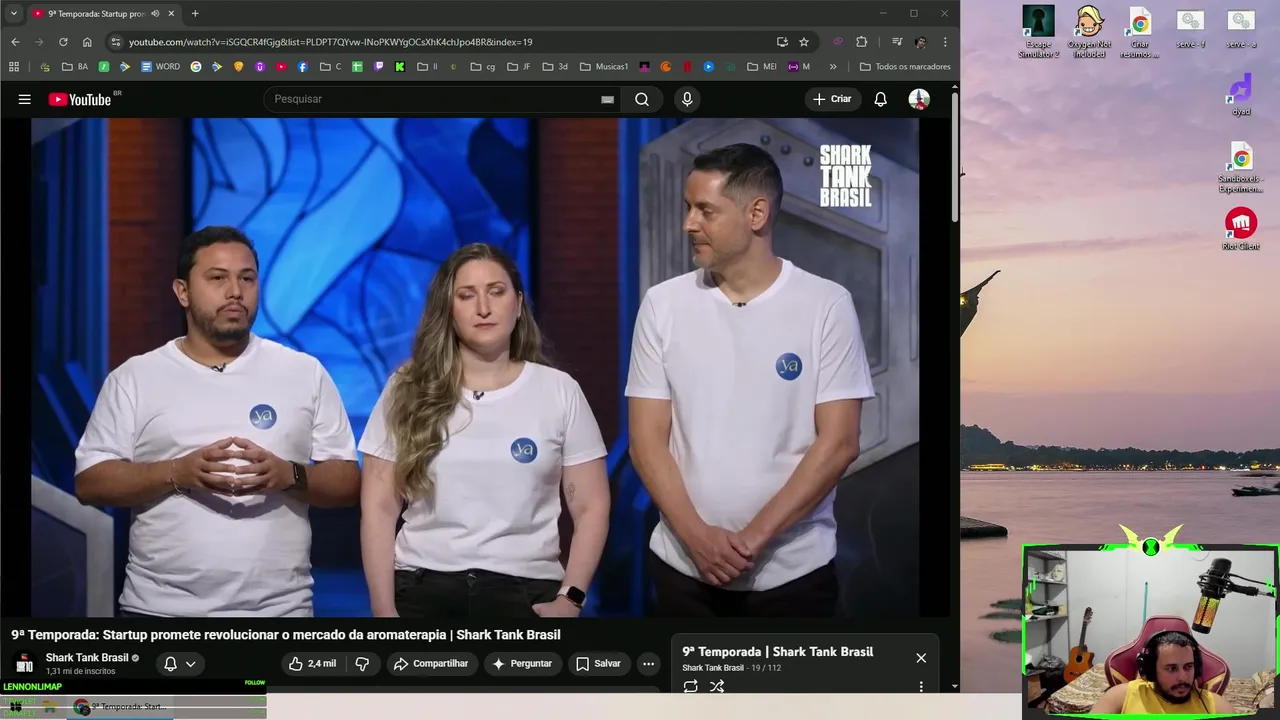Image resolution: width=1280 pixels, height=720 pixels.
Task: Click browser back arrow
Action: click(x=15, y=42)
